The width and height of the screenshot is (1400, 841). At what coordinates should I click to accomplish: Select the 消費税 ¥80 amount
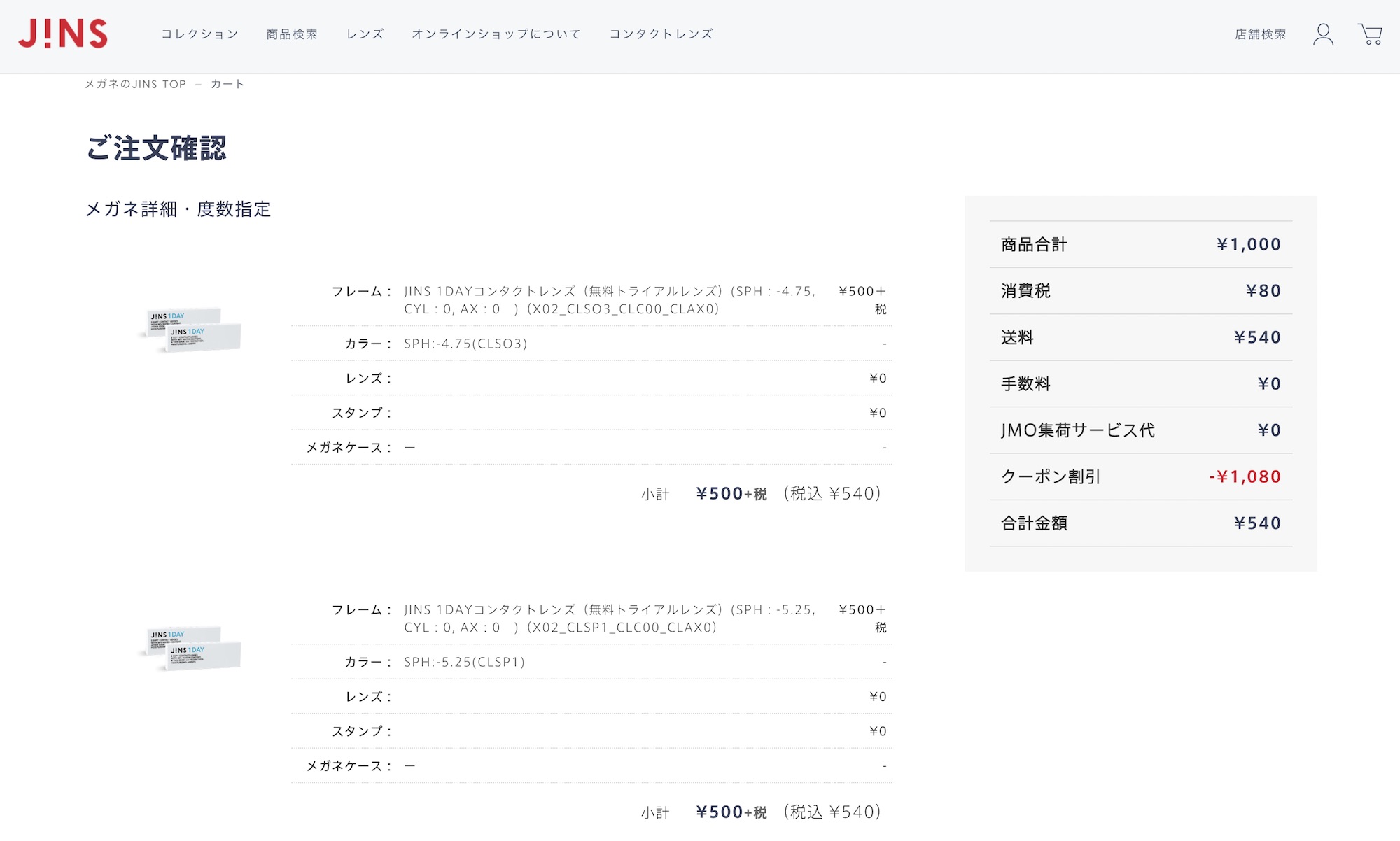[x=1263, y=290]
